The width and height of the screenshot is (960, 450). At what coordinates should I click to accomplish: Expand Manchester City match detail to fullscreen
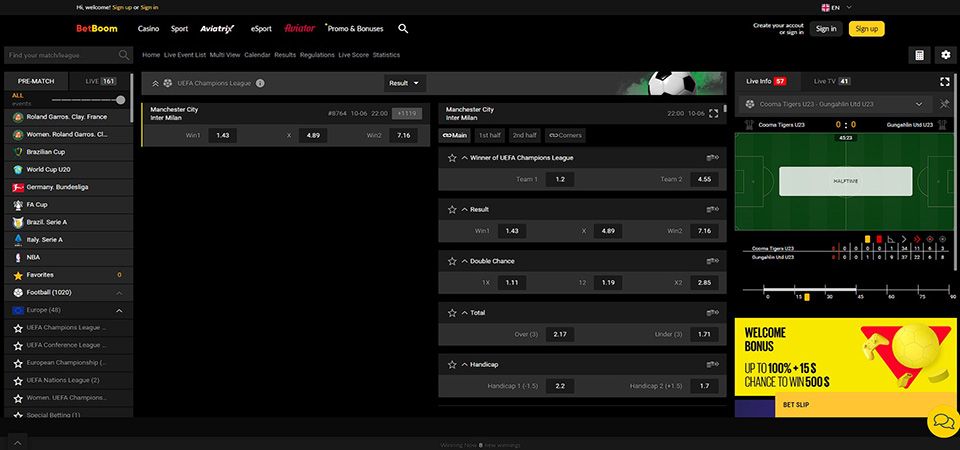pyautogui.click(x=713, y=113)
